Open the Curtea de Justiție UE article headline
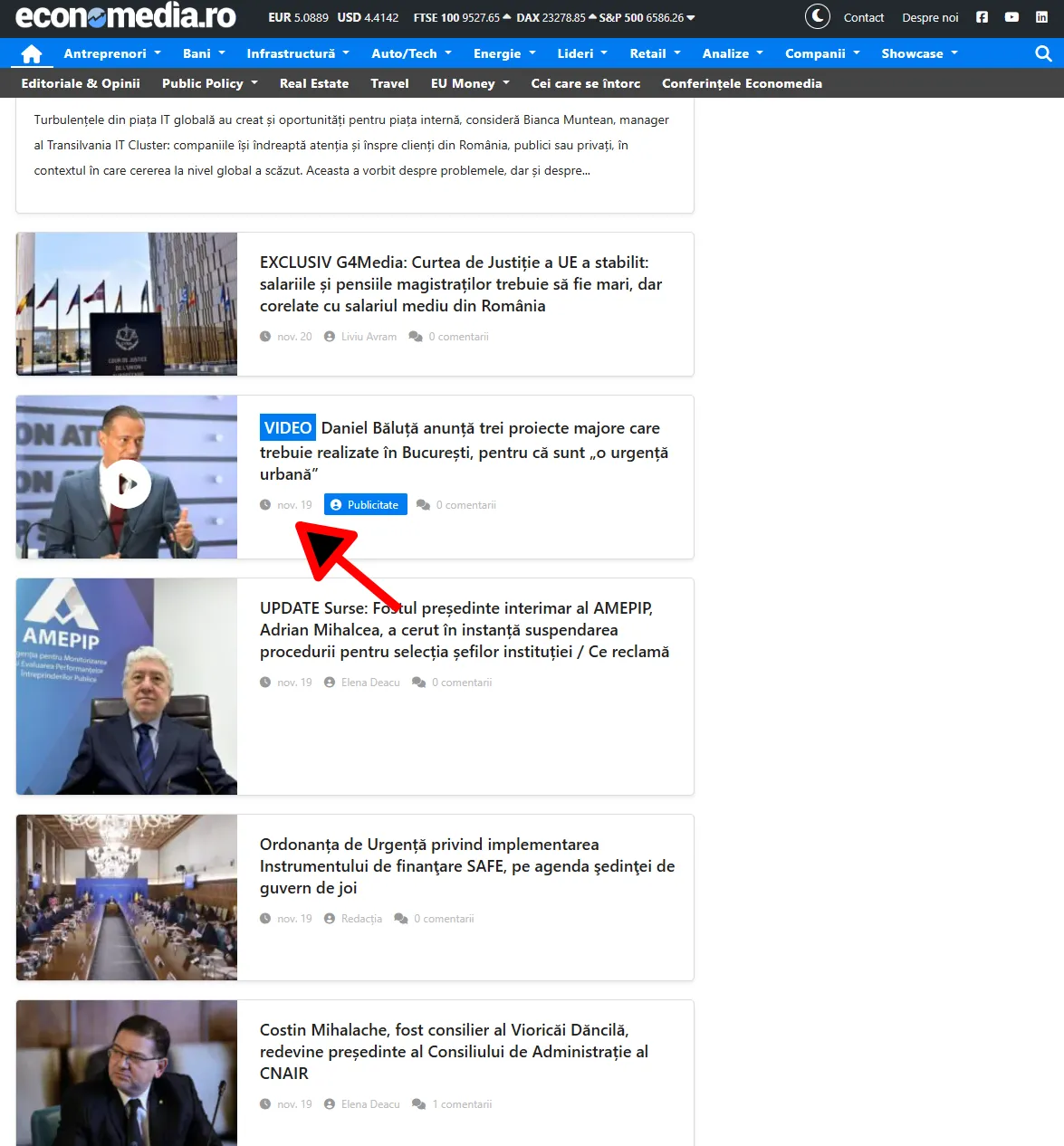This screenshot has height=1146, width=1064. coord(460,284)
